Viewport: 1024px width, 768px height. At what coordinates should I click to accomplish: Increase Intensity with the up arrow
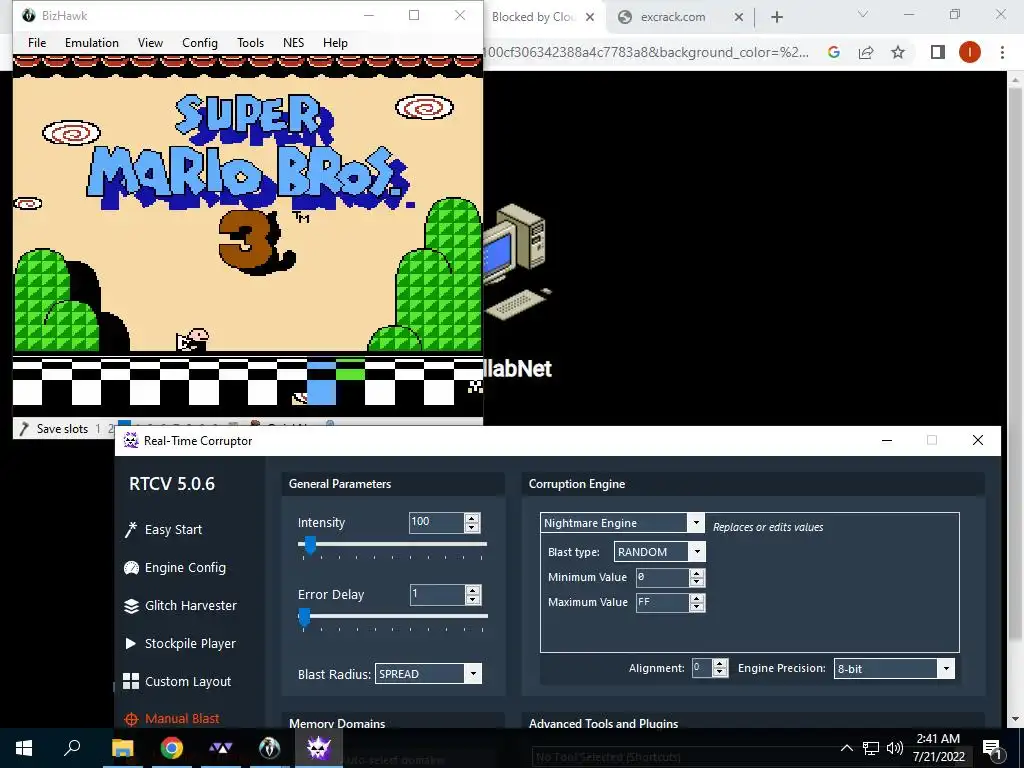[472, 518]
